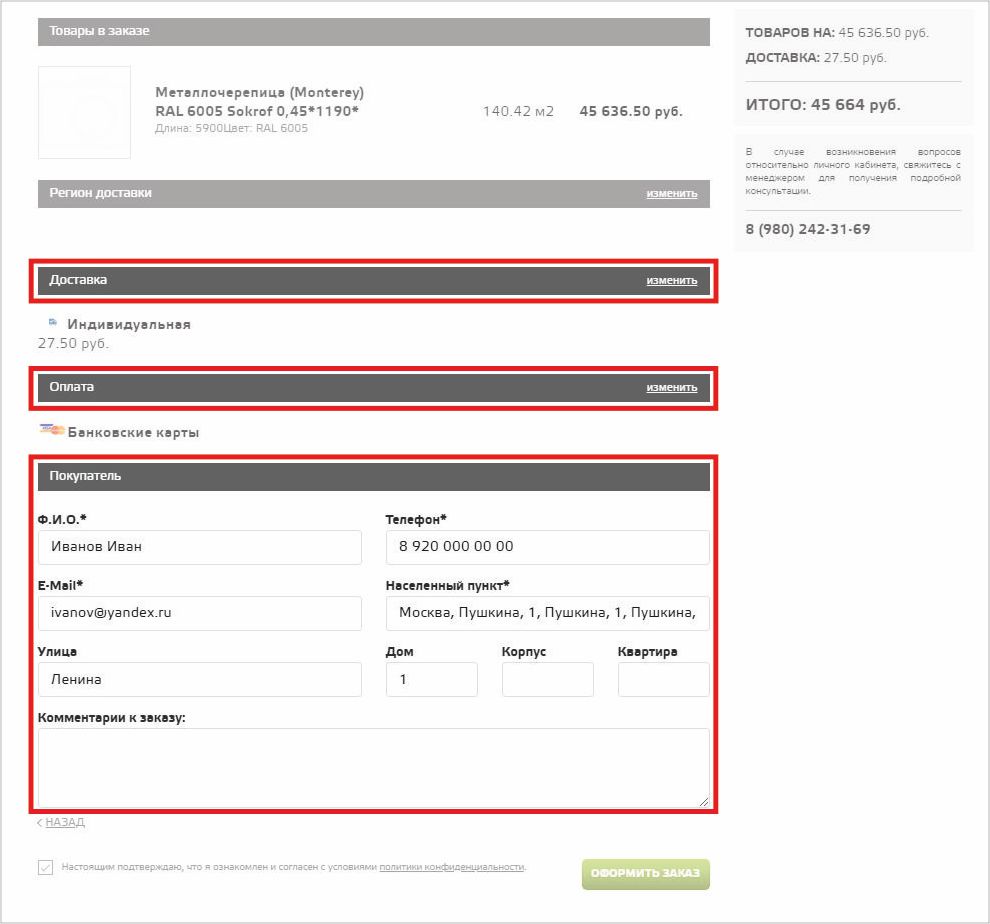Click the Ф.И.О. input field

[200, 547]
